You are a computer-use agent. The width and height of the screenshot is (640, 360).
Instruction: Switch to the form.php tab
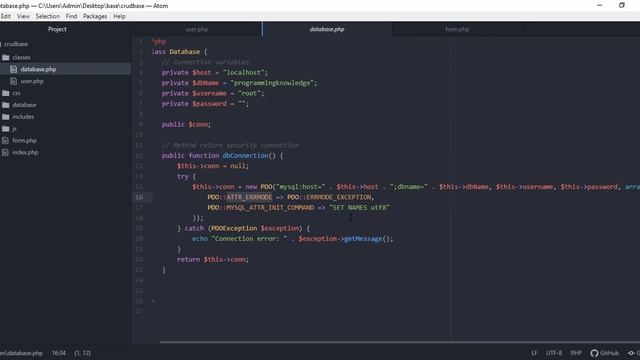(x=457, y=29)
